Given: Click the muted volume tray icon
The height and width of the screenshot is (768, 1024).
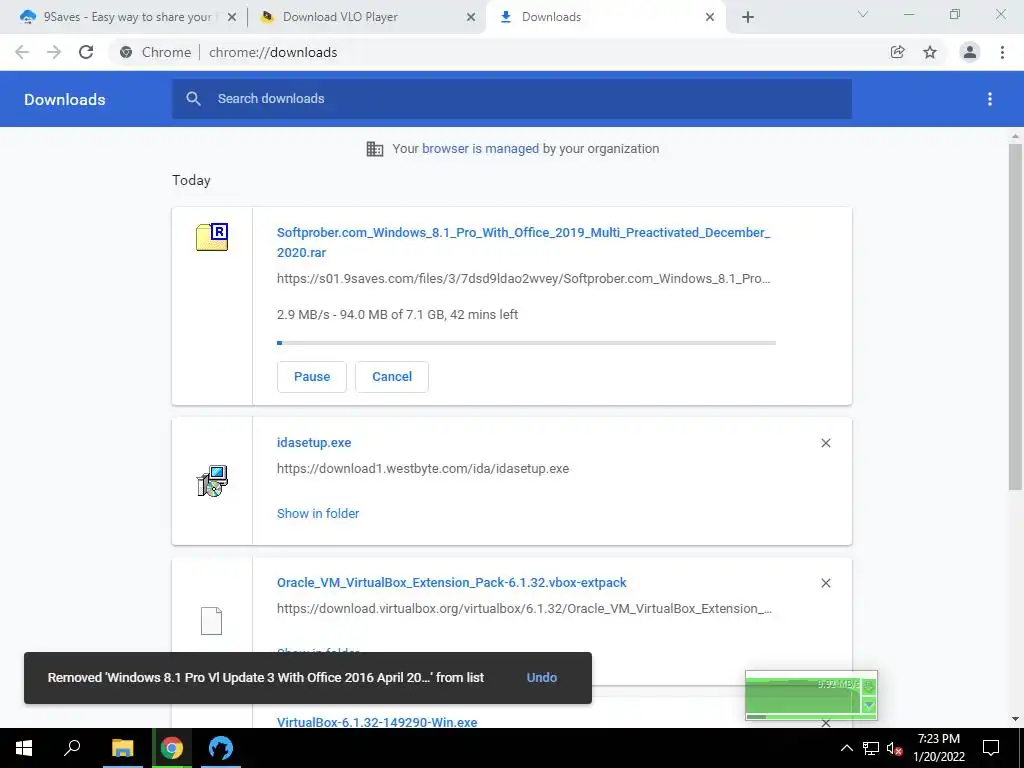Looking at the screenshot, I should click(894, 748).
